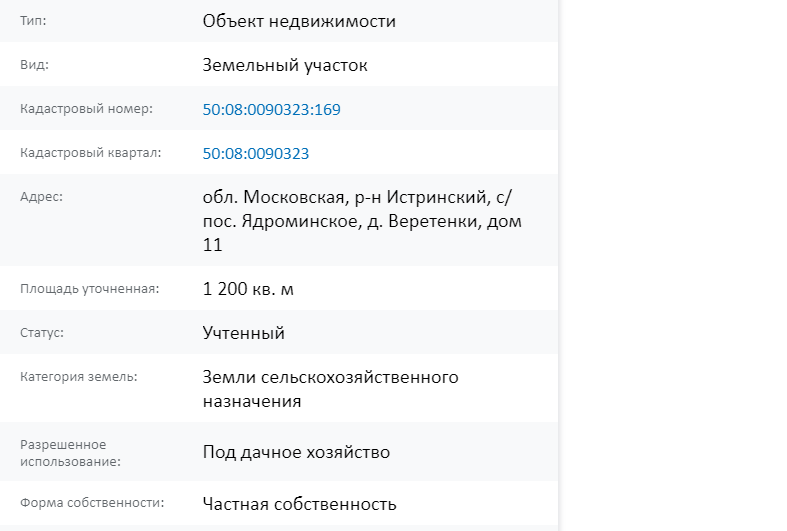
Task: Click the 'Вид:' field label
Action: (34, 65)
